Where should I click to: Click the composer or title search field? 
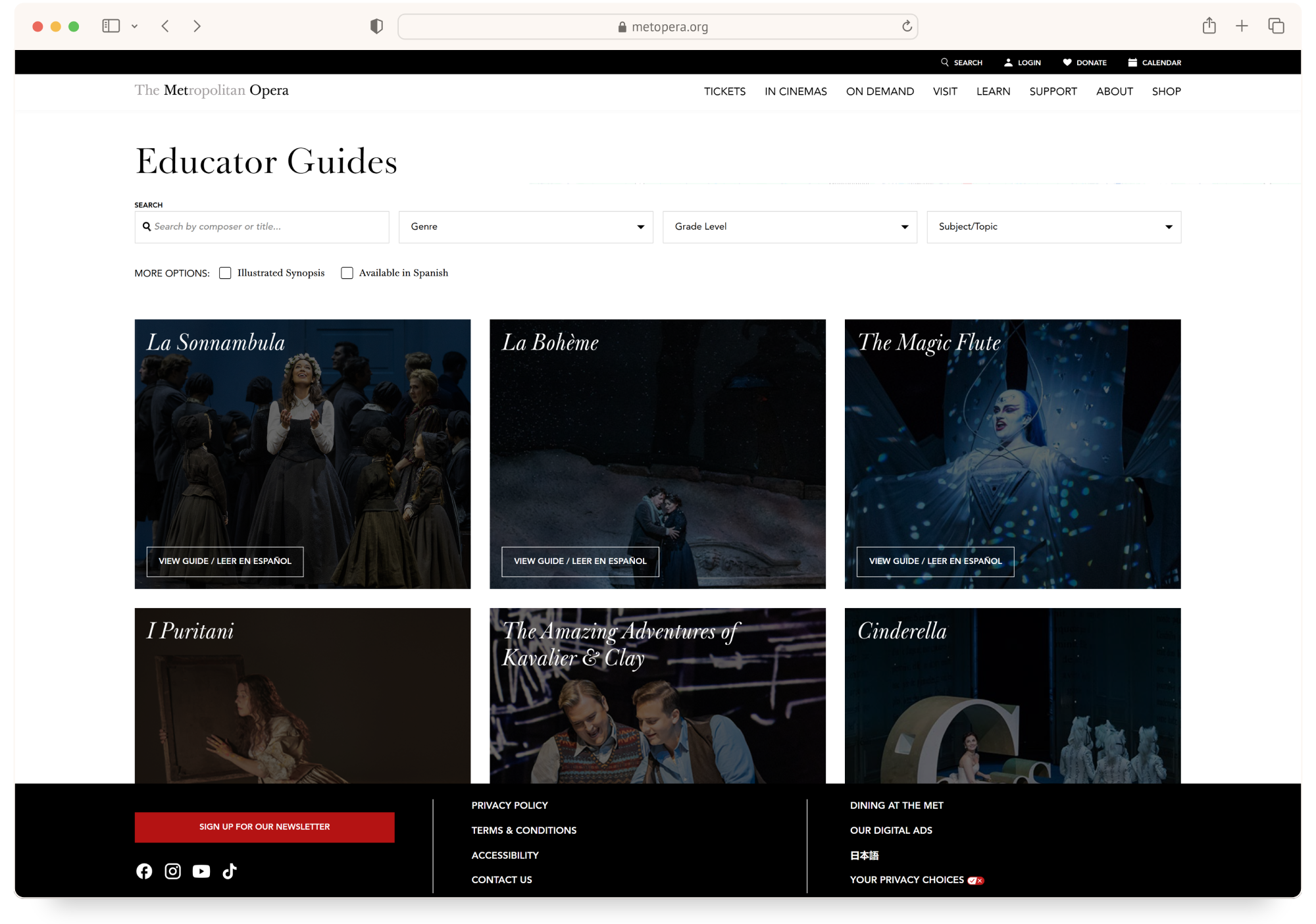coord(262,227)
